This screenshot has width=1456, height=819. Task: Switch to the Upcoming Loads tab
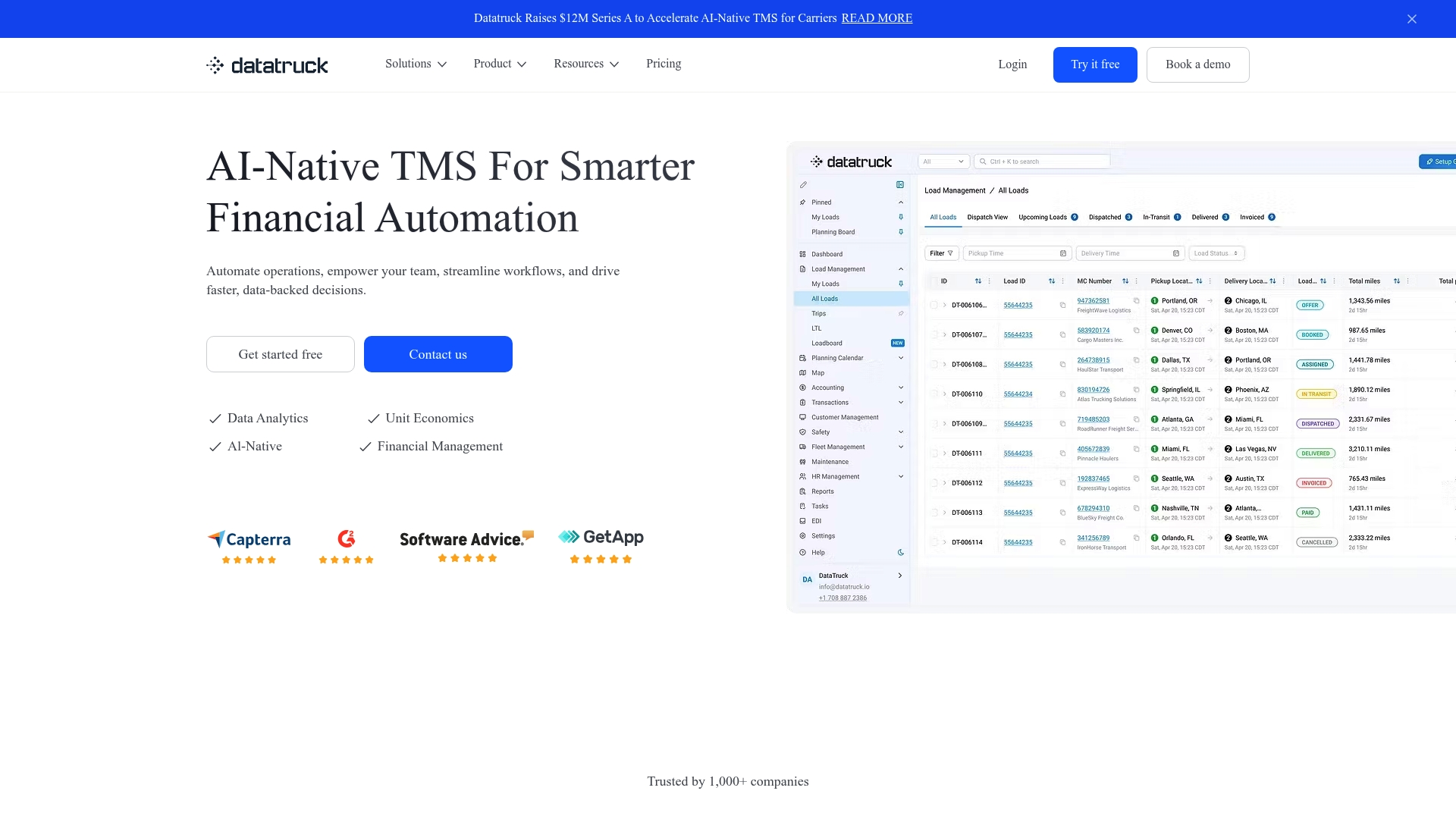pyautogui.click(x=1048, y=217)
